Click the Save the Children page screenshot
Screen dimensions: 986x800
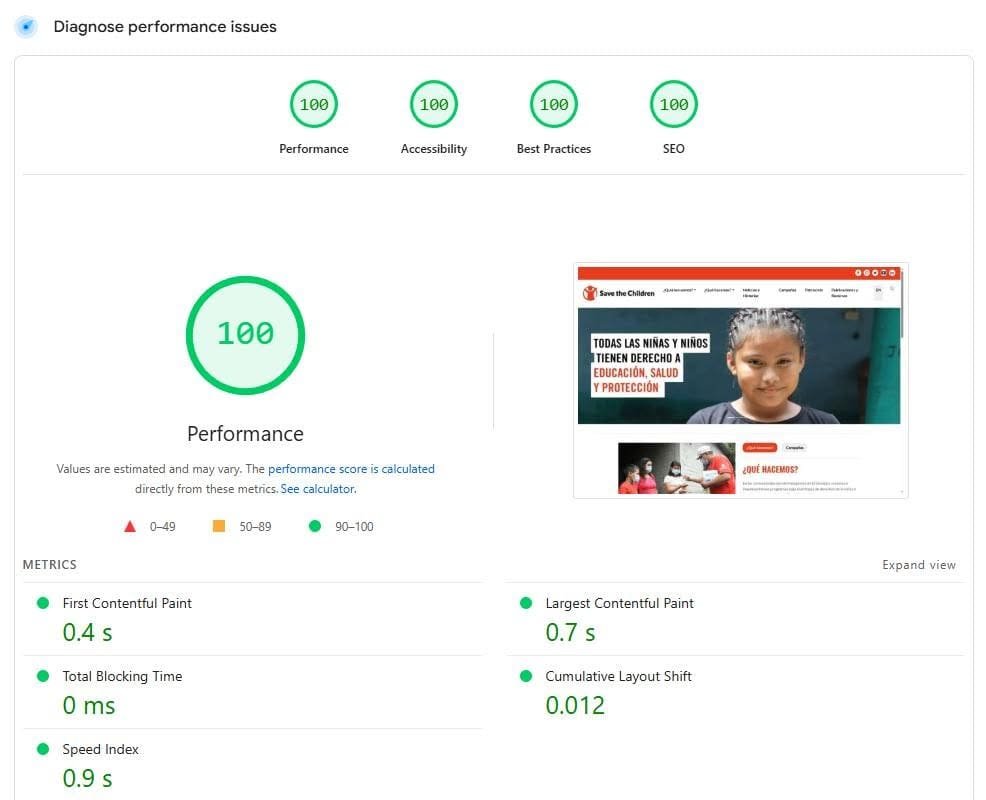[740, 381]
